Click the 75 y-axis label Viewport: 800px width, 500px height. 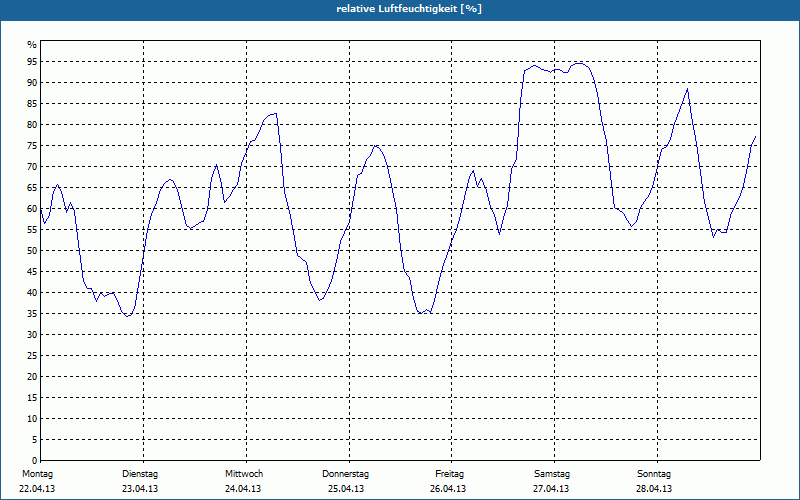coord(32,145)
